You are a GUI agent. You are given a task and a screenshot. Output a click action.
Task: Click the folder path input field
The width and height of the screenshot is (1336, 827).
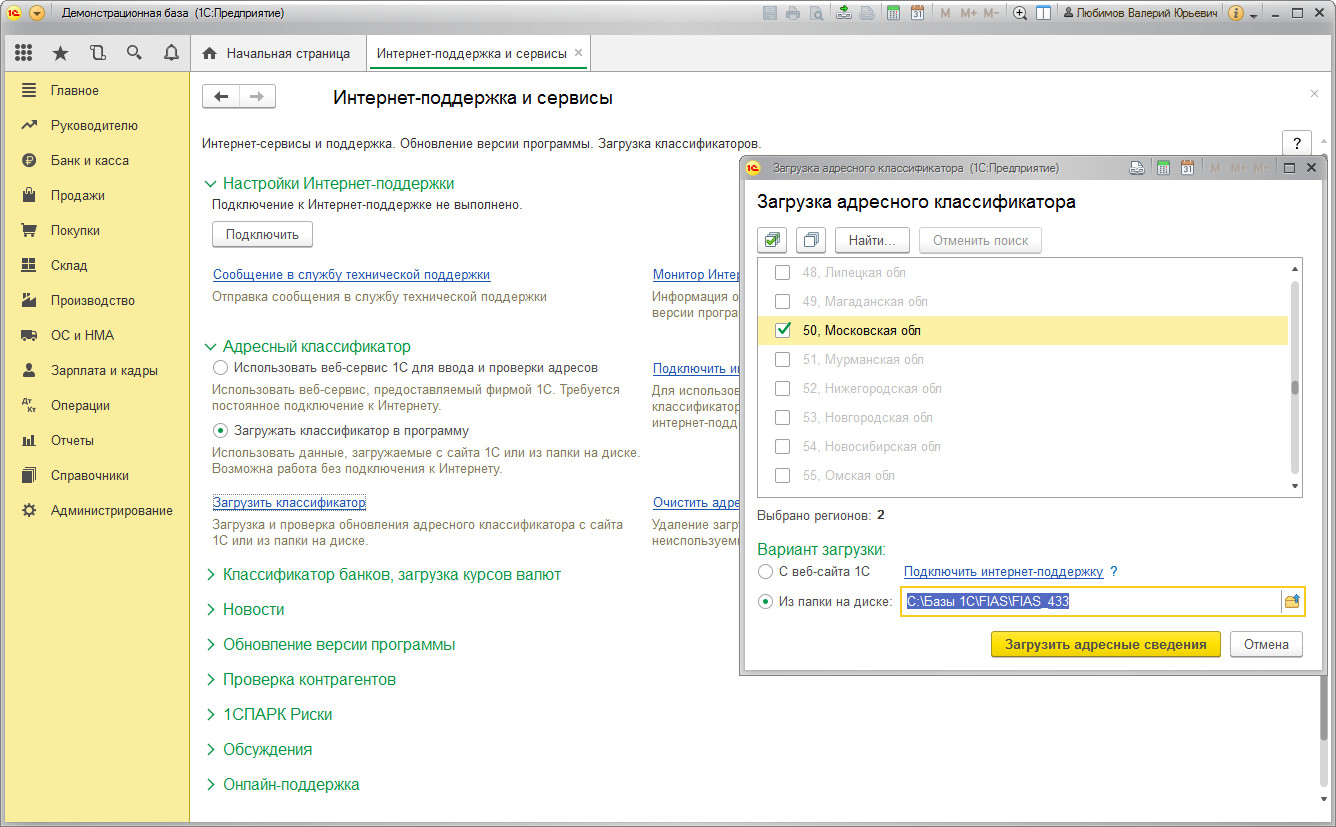coord(1091,601)
